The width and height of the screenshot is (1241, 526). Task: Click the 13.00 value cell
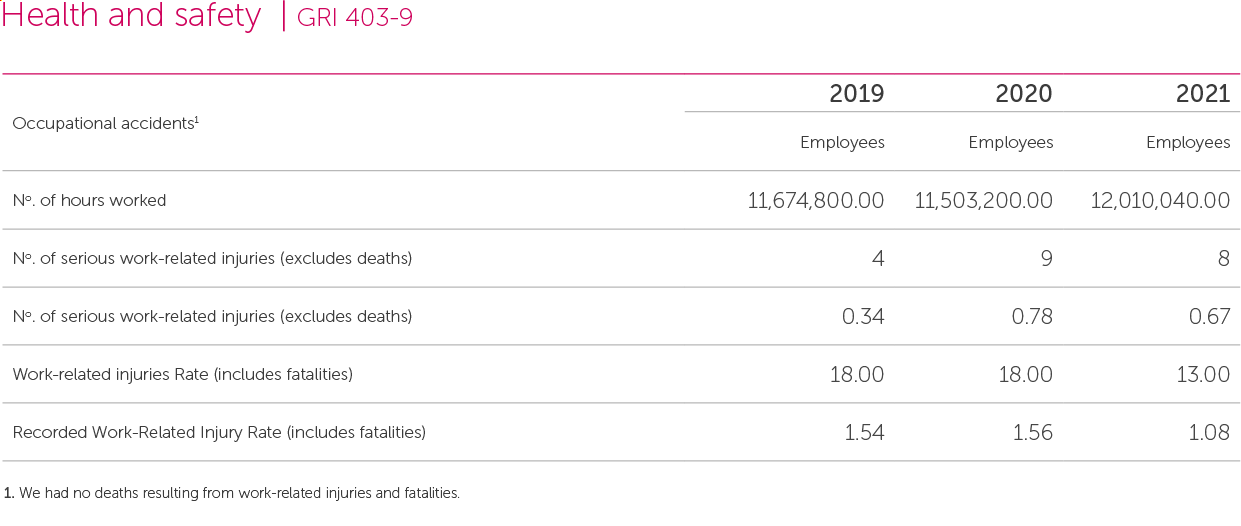point(1203,375)
